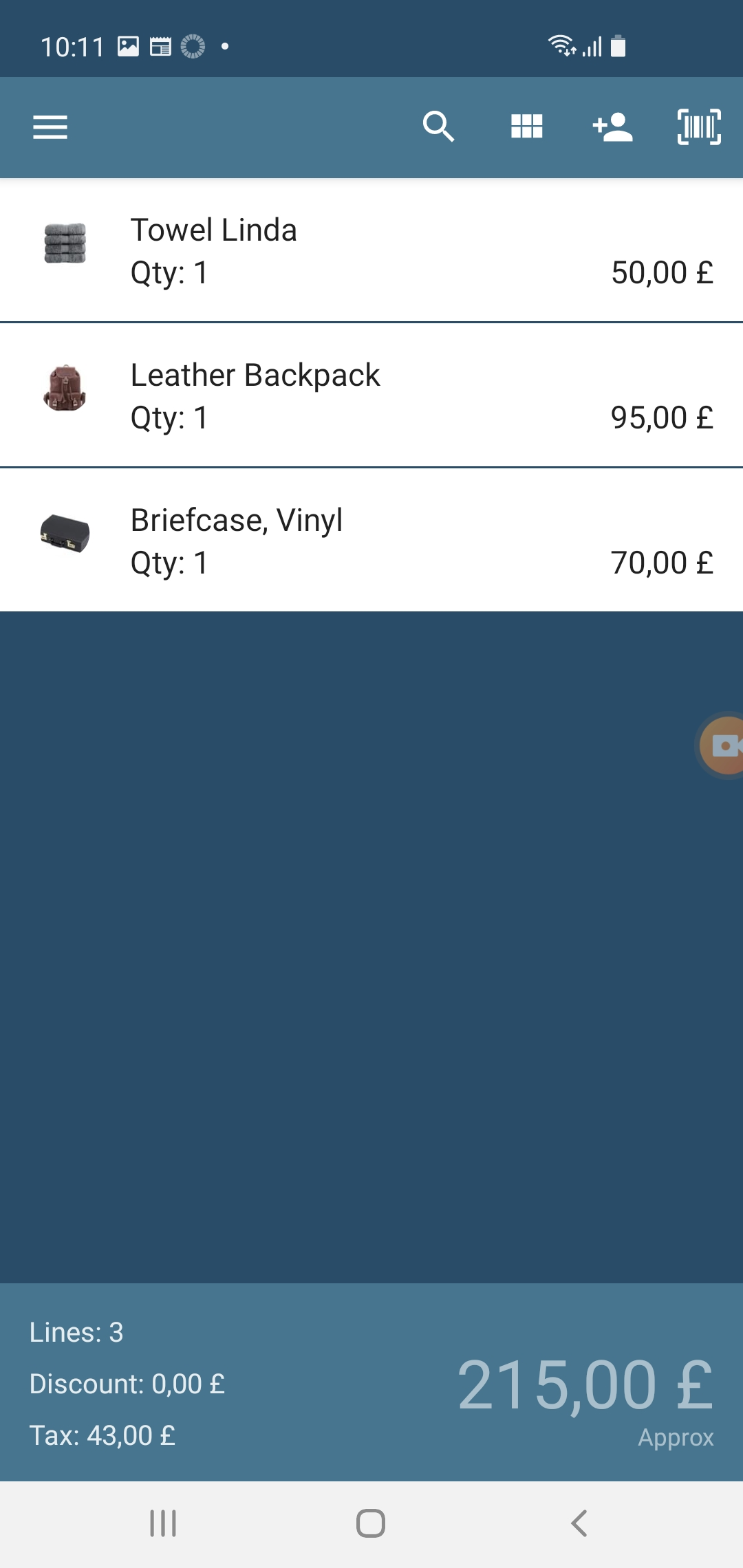Screen dimensions: 743x1568
Task: Tap the 95,00 £ backpack price
Action: (662, 417)
